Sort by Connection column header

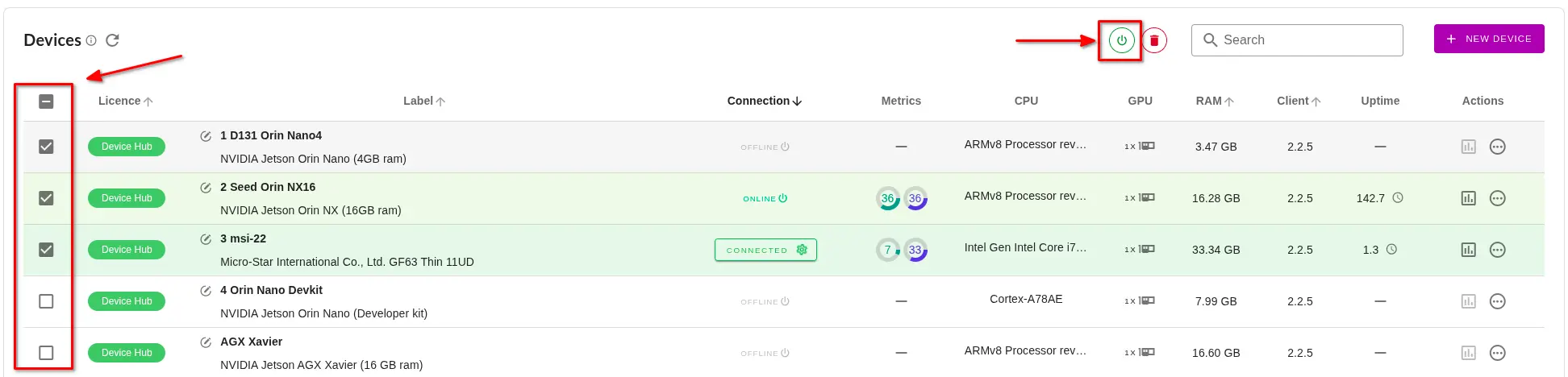(x=763, y=101)
